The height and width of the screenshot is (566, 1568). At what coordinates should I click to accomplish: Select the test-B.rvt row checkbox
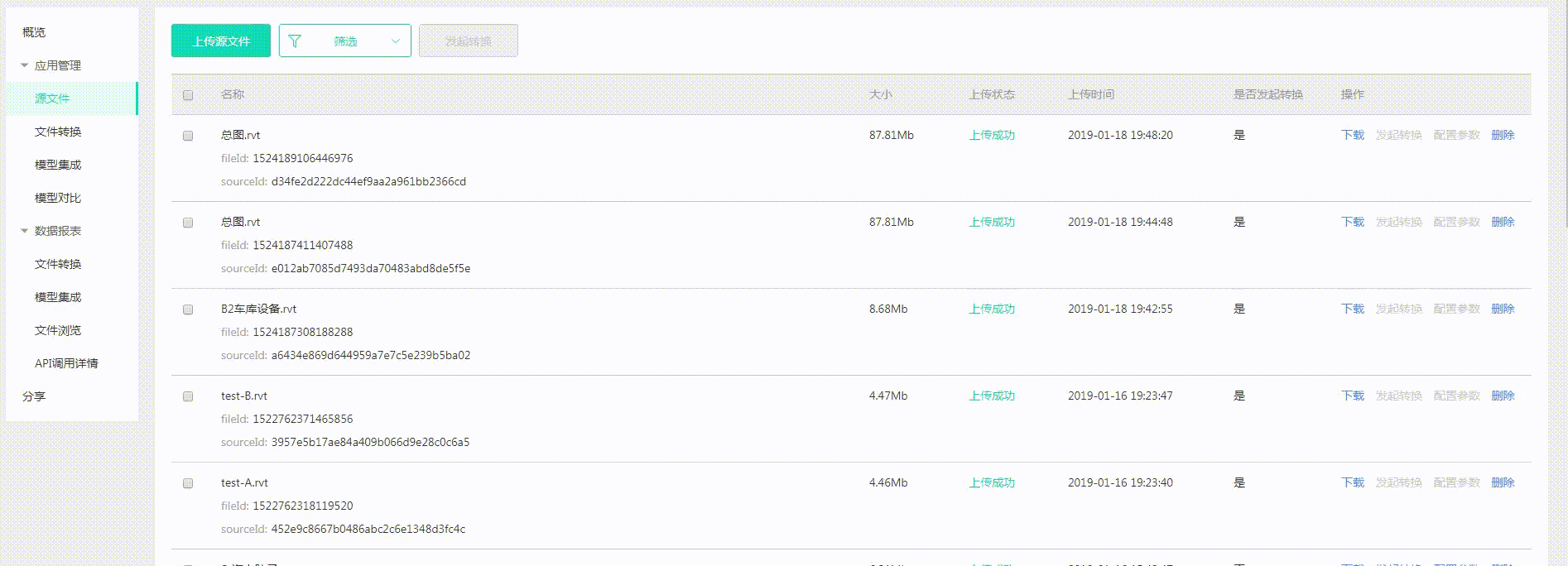(188, 396)
